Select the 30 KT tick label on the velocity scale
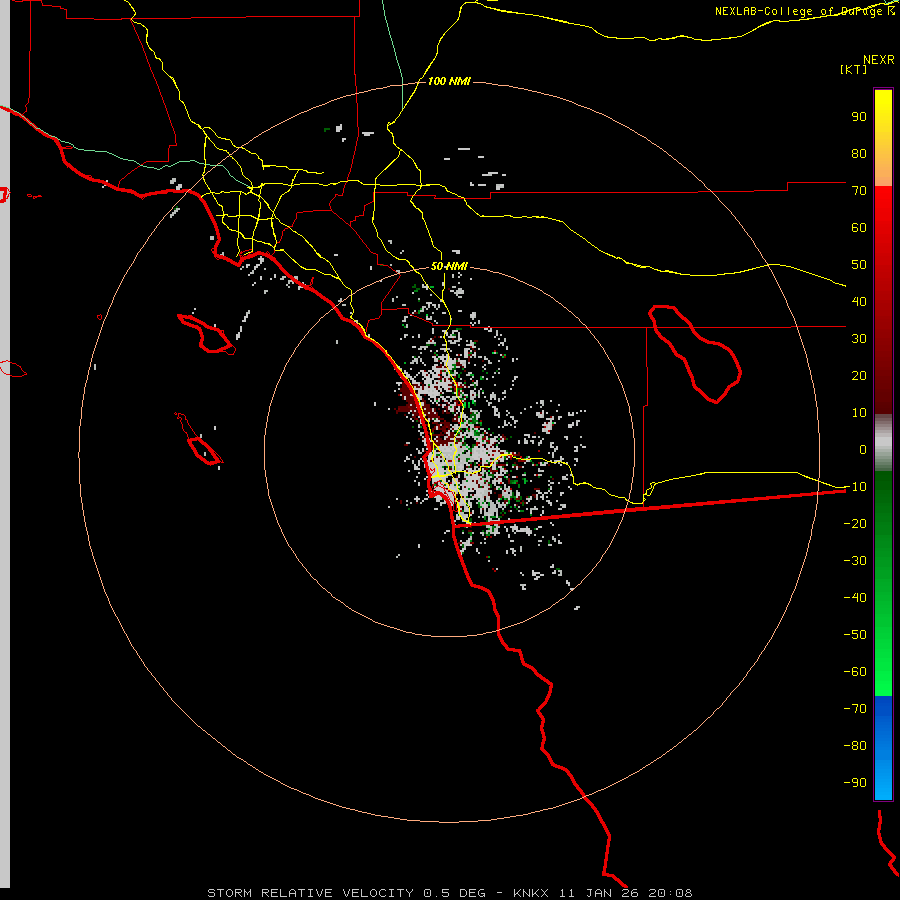Viewport: 900px width, 900px height. click(x=859, y=339)
